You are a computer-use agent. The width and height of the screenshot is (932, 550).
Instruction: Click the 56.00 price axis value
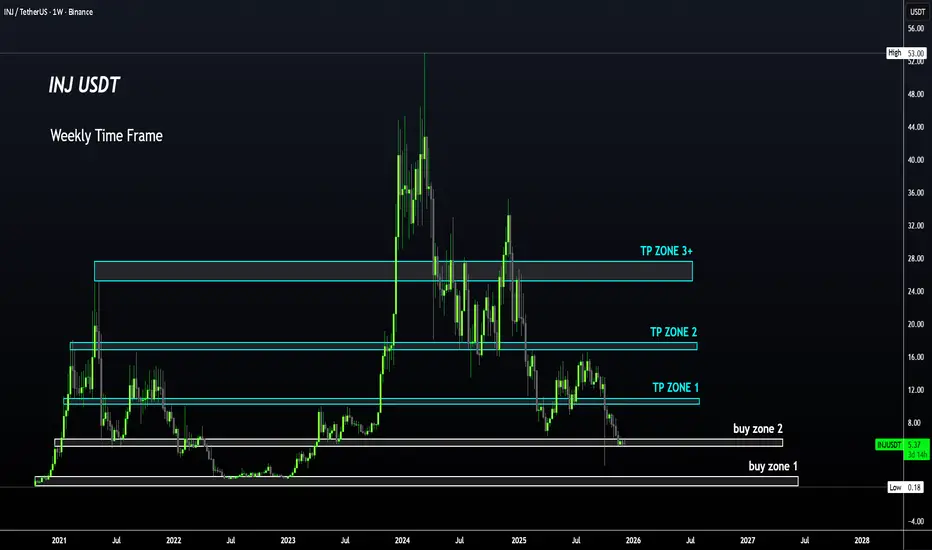tap(916, 29)
